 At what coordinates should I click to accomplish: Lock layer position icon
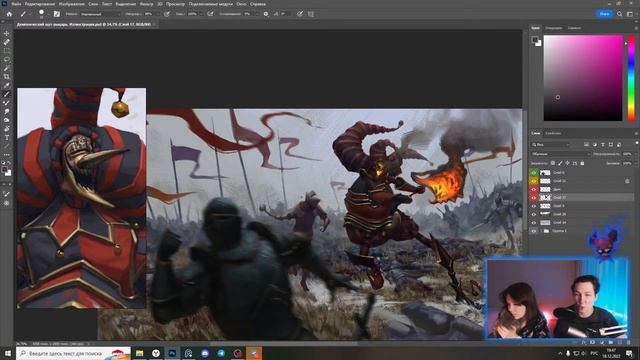(567, 163)
